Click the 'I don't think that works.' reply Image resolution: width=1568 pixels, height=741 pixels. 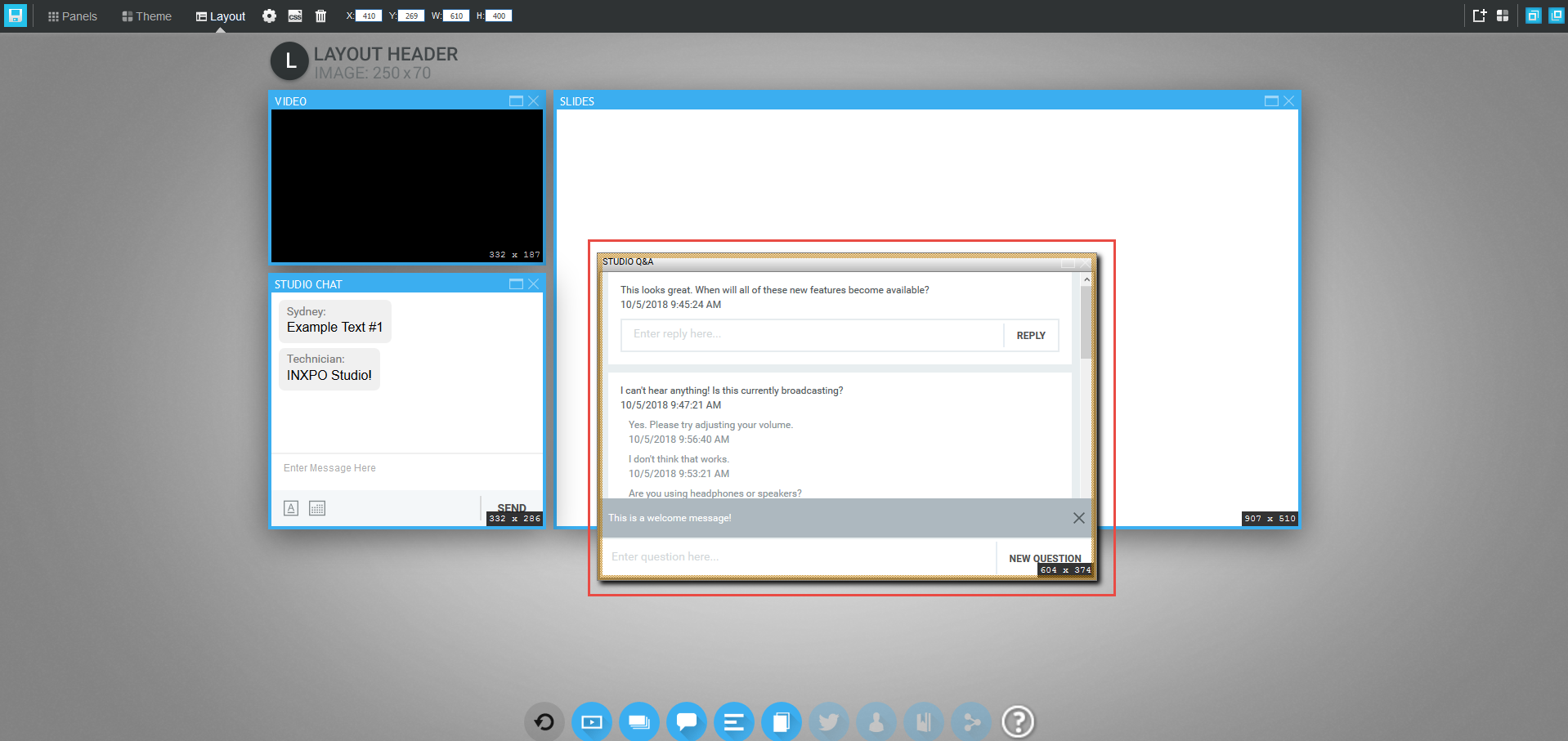point(679,459)
